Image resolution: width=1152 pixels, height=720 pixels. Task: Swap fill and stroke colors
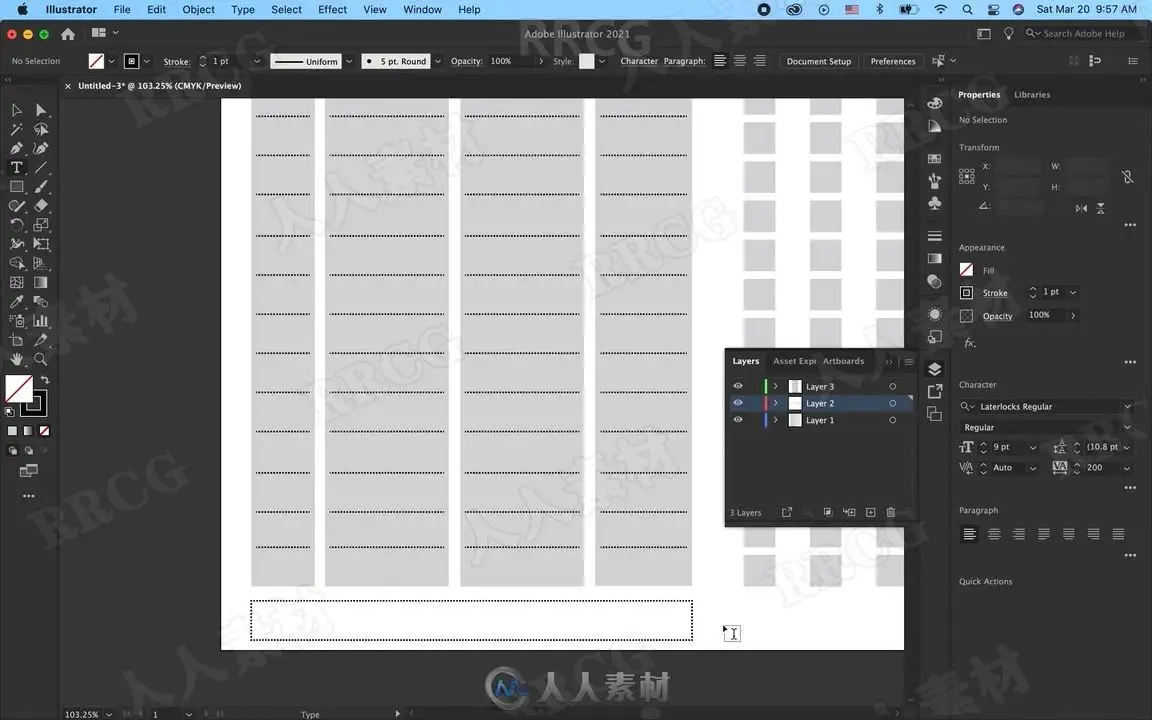coord(45,380)
